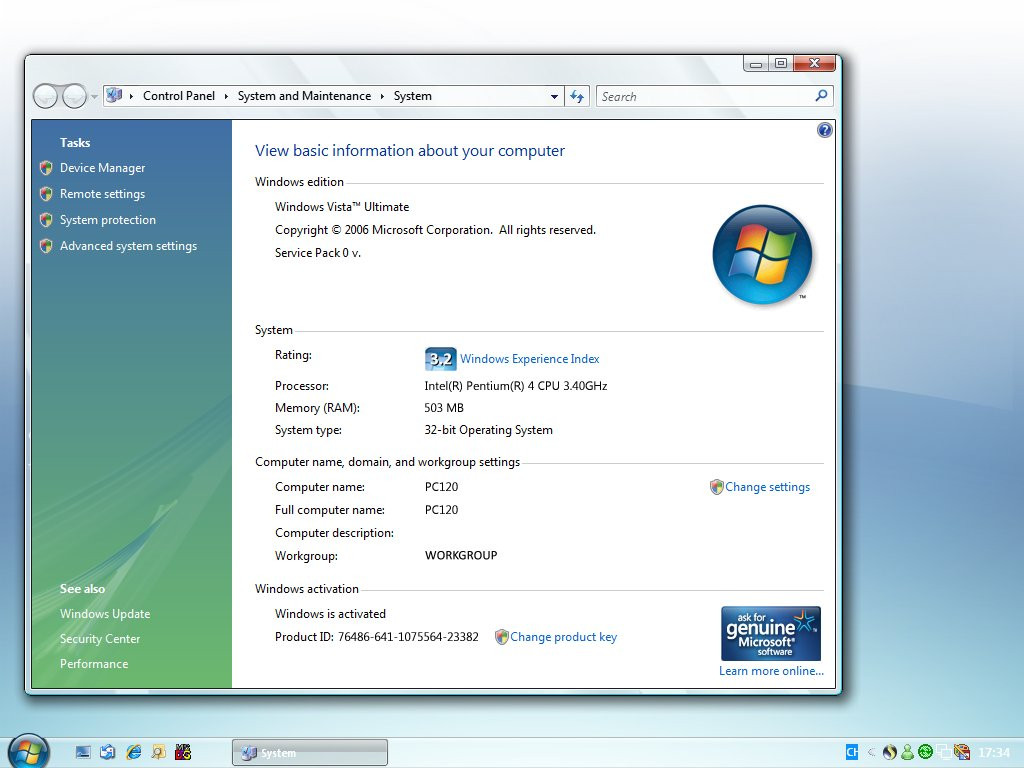This screenshot has width=1024, height=768.
Task: Select the System breadcrumb item
Action: tap(413, 96)
